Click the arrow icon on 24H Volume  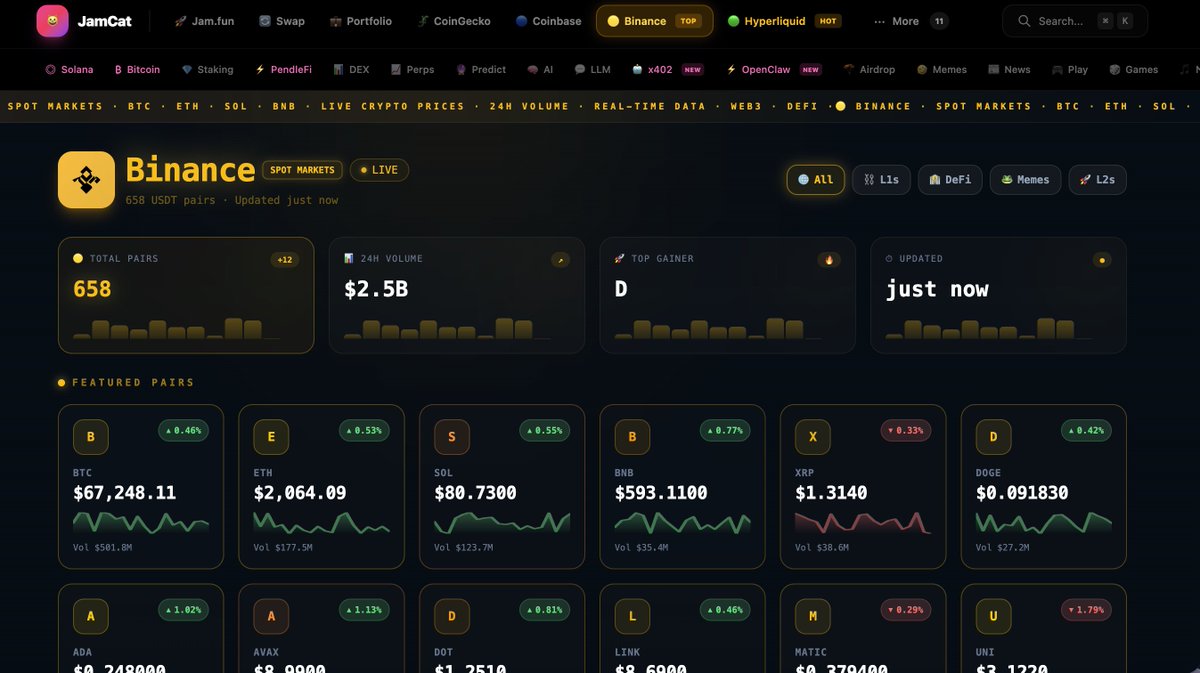click(560, 260)
